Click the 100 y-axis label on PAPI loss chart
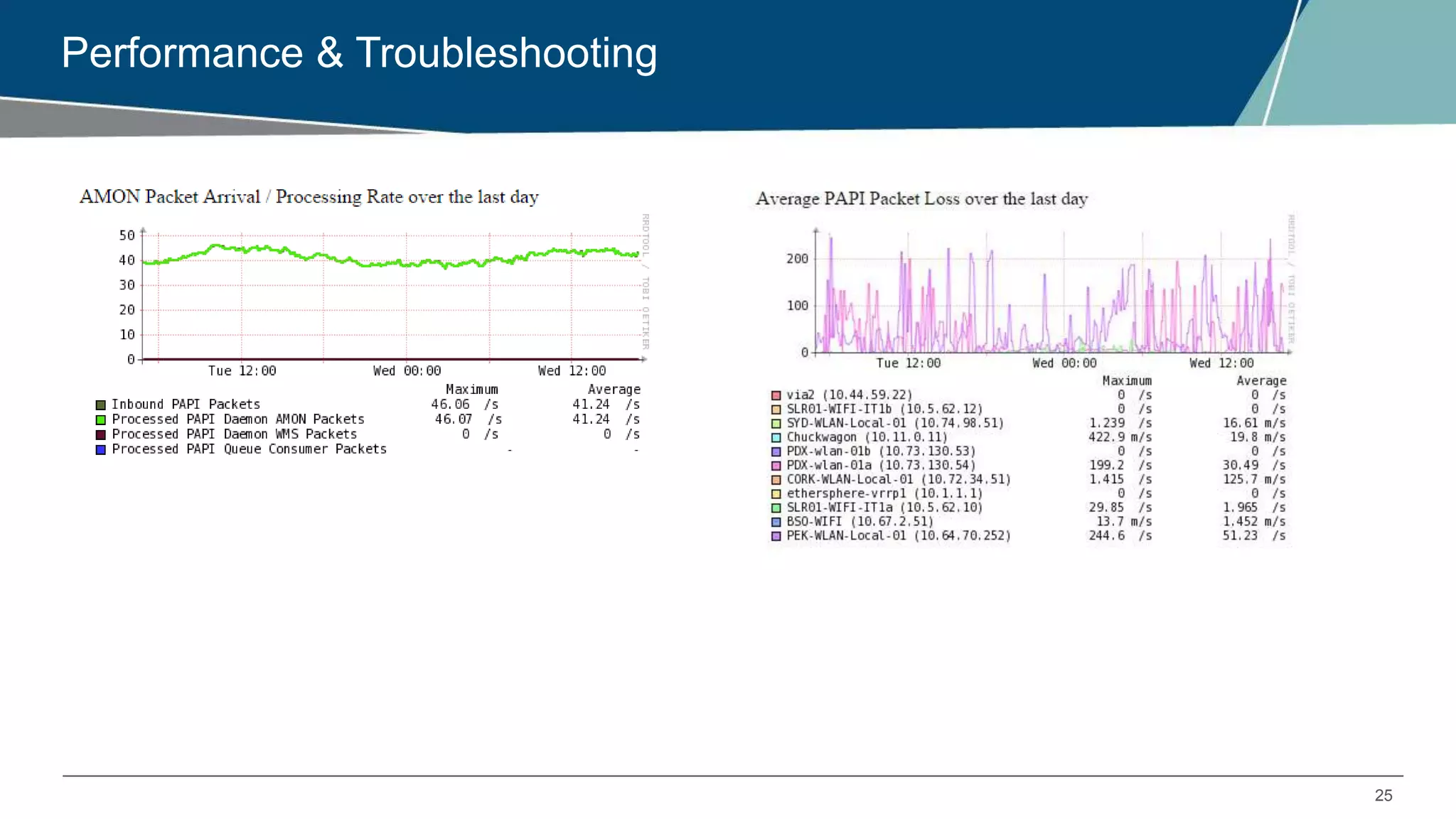 (797, 306)
